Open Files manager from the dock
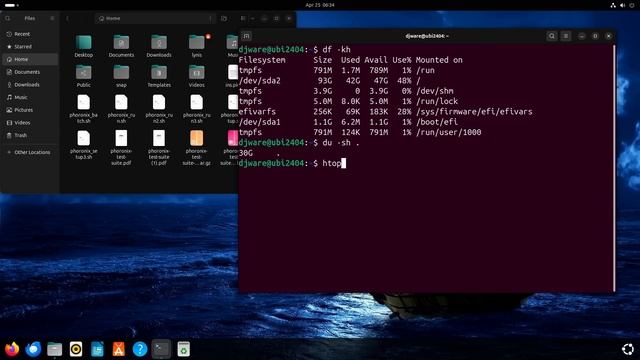Screen dimensions: 640x360 pos(55,349)
